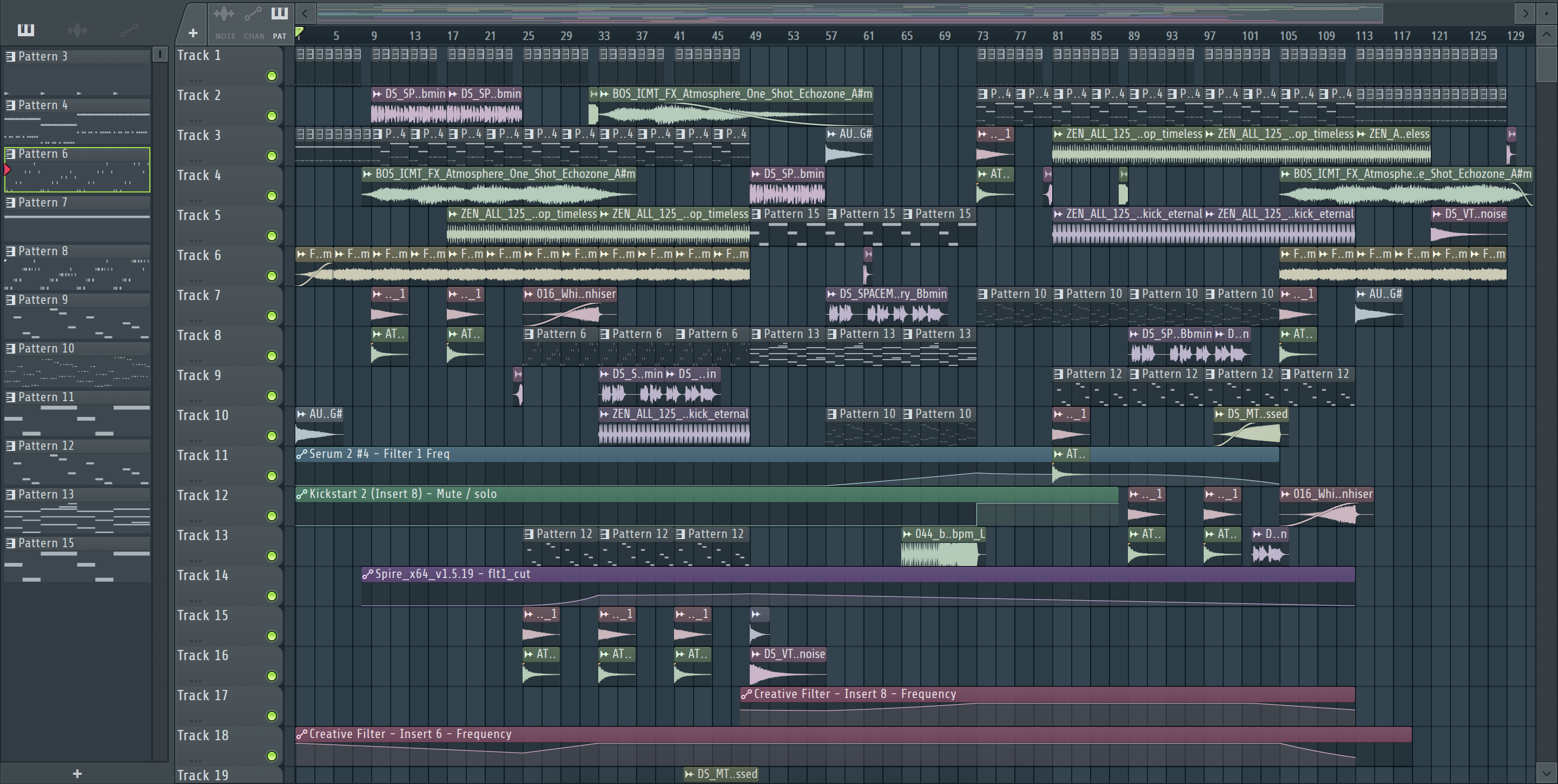The width and height of the screenshot is (1558, 784).
Task: Click the horizontal song overview scrollbar
Action: pyautogui.click(x=850, y=12)
